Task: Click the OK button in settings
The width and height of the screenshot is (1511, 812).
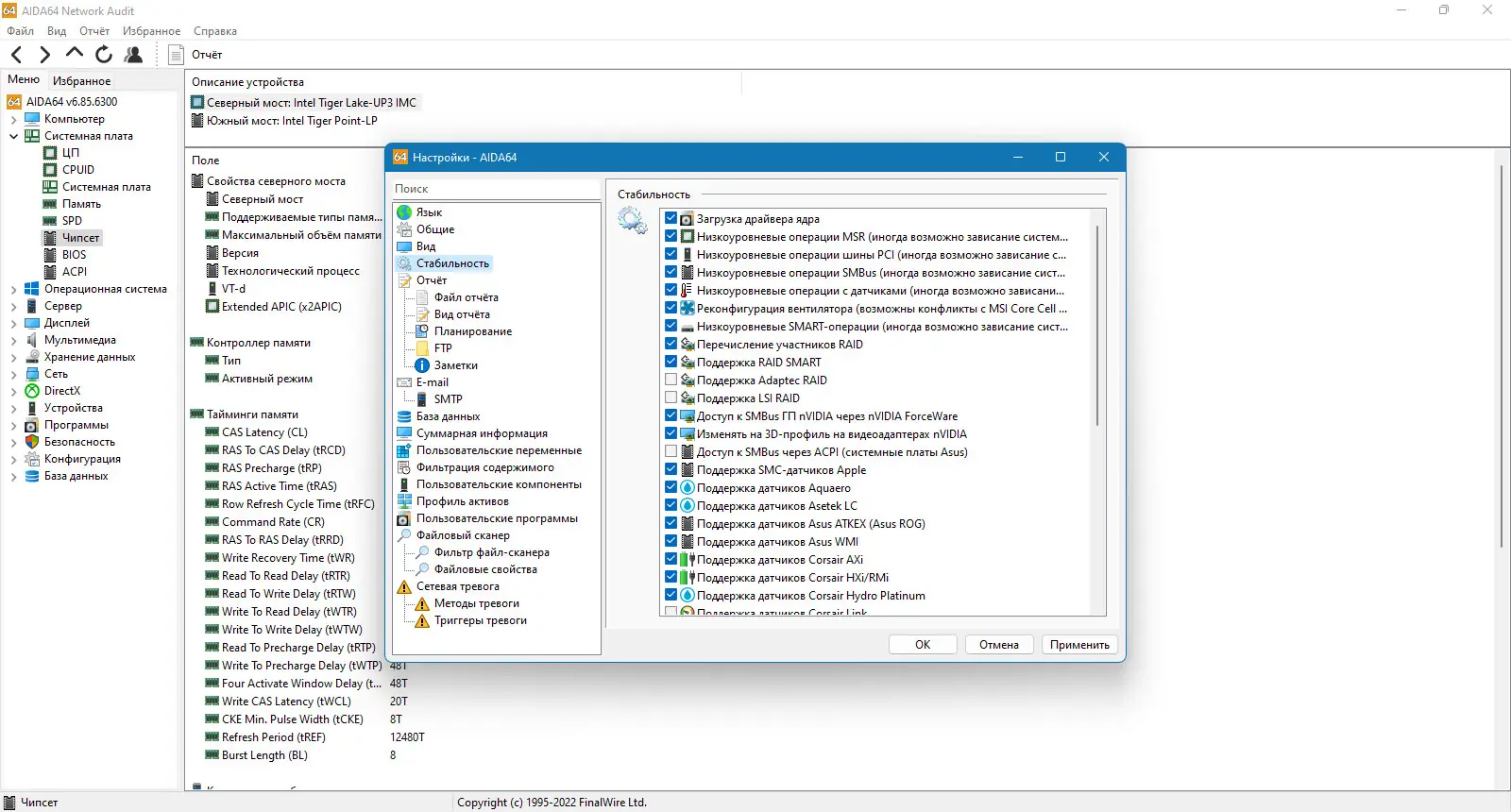Action: (923, 645)
